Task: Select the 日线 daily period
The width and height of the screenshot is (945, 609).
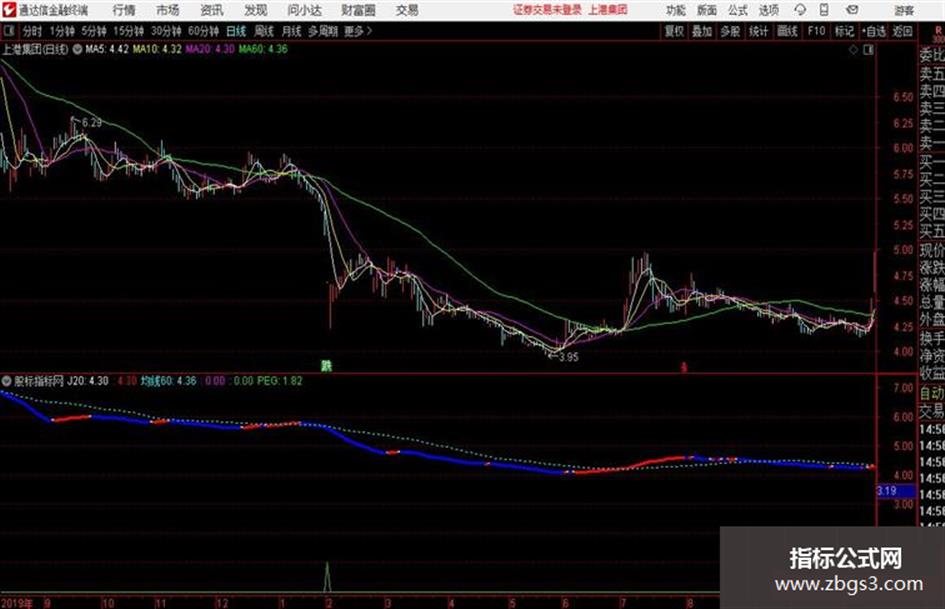Action: tap(236, 31)
